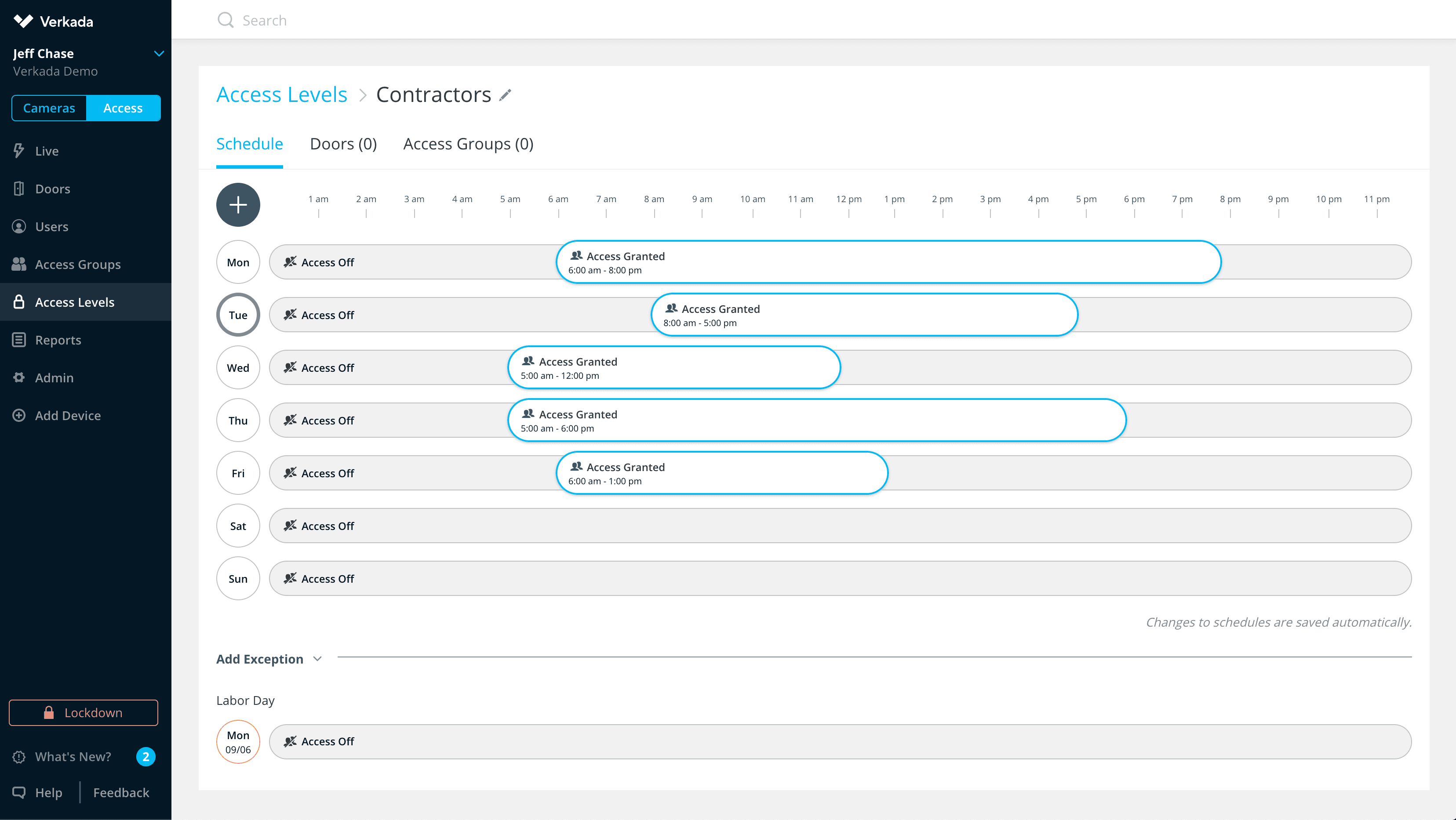Screen dimensions: 1456x820
Task: Open the Access Groups (0) tab
Action: pyautogui.click(x=467, y=144)
